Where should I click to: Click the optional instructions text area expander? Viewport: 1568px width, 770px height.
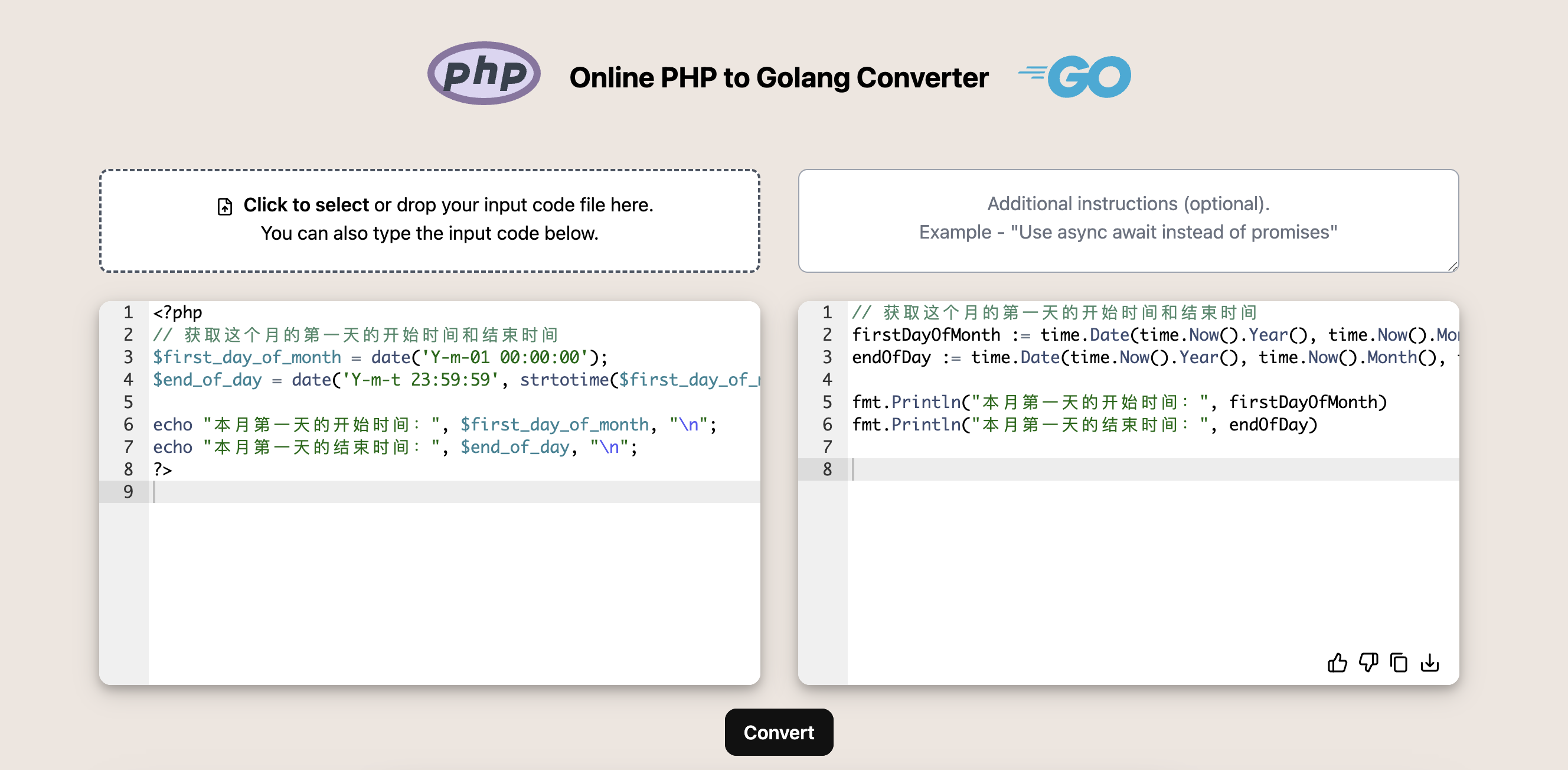click(1452, 267)
